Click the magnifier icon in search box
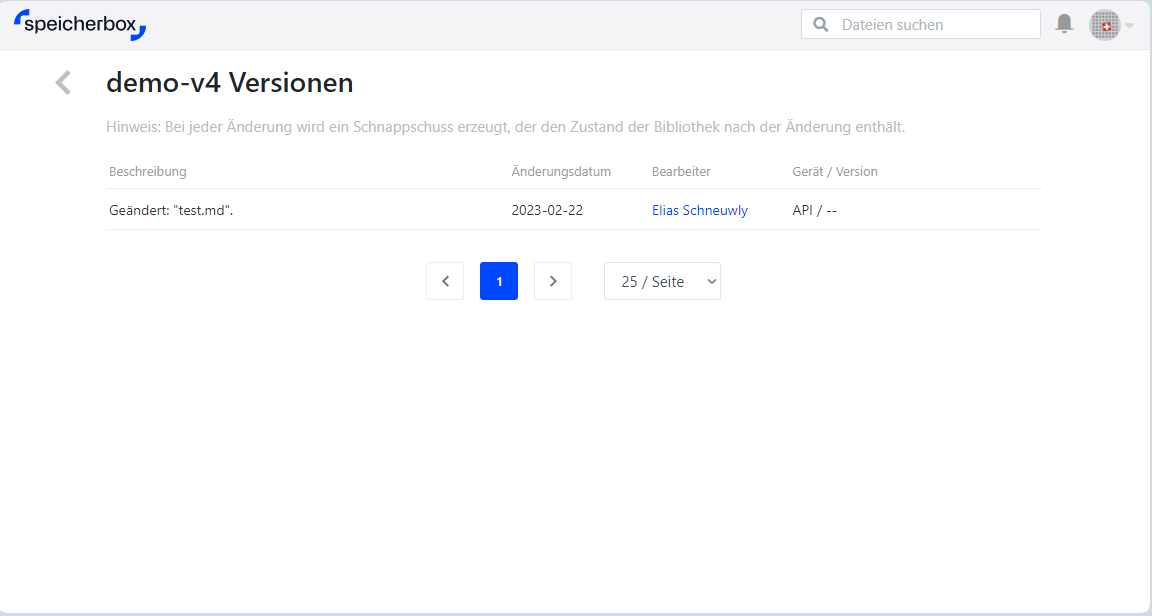This screenshot has width=1152, height=616. coord(821,25)
